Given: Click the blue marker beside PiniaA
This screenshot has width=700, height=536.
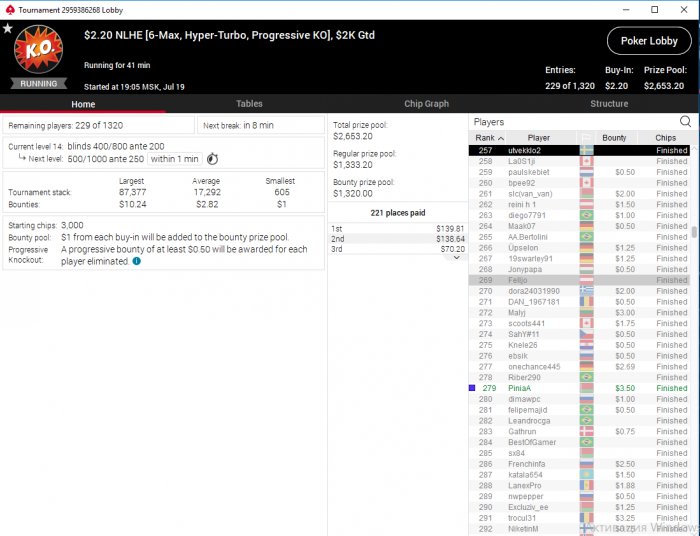Looking at the screenshot, I should coord(472,388).
